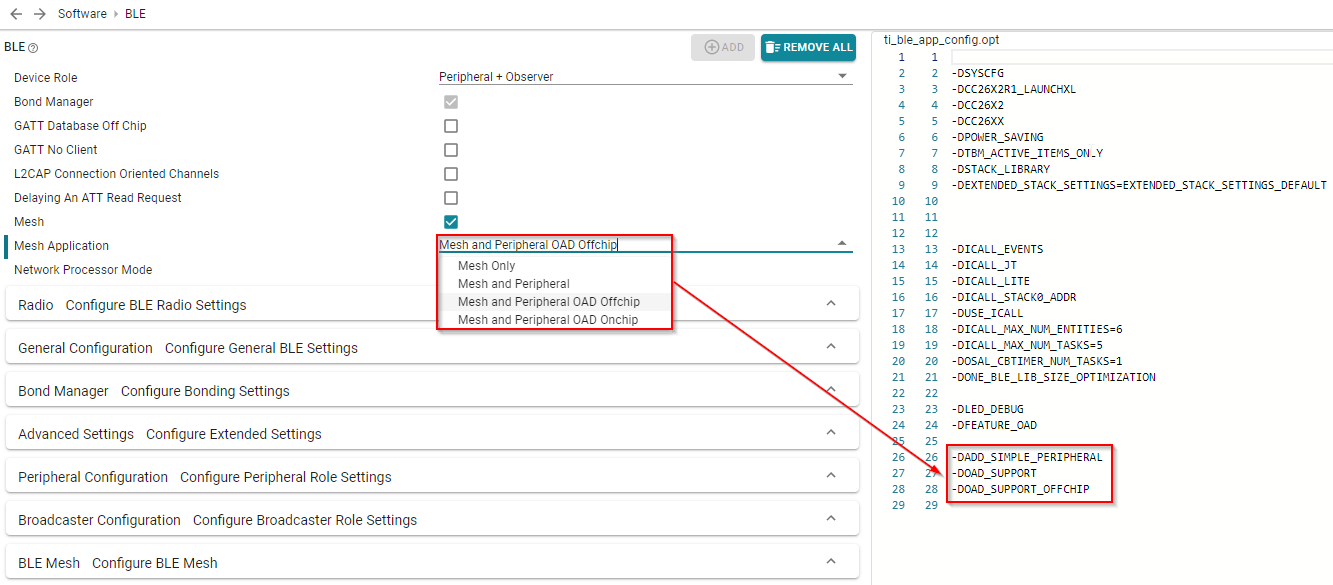This screenshot has height=585, width=1333.
Task: Expand General Configuration section chevron
Action: click(x=830, y=347)
